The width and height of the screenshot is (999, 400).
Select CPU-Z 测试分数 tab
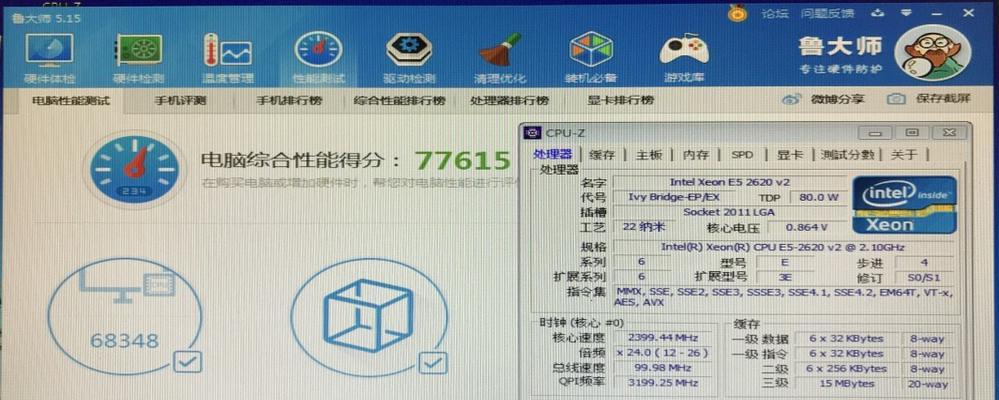pos(847,155)
